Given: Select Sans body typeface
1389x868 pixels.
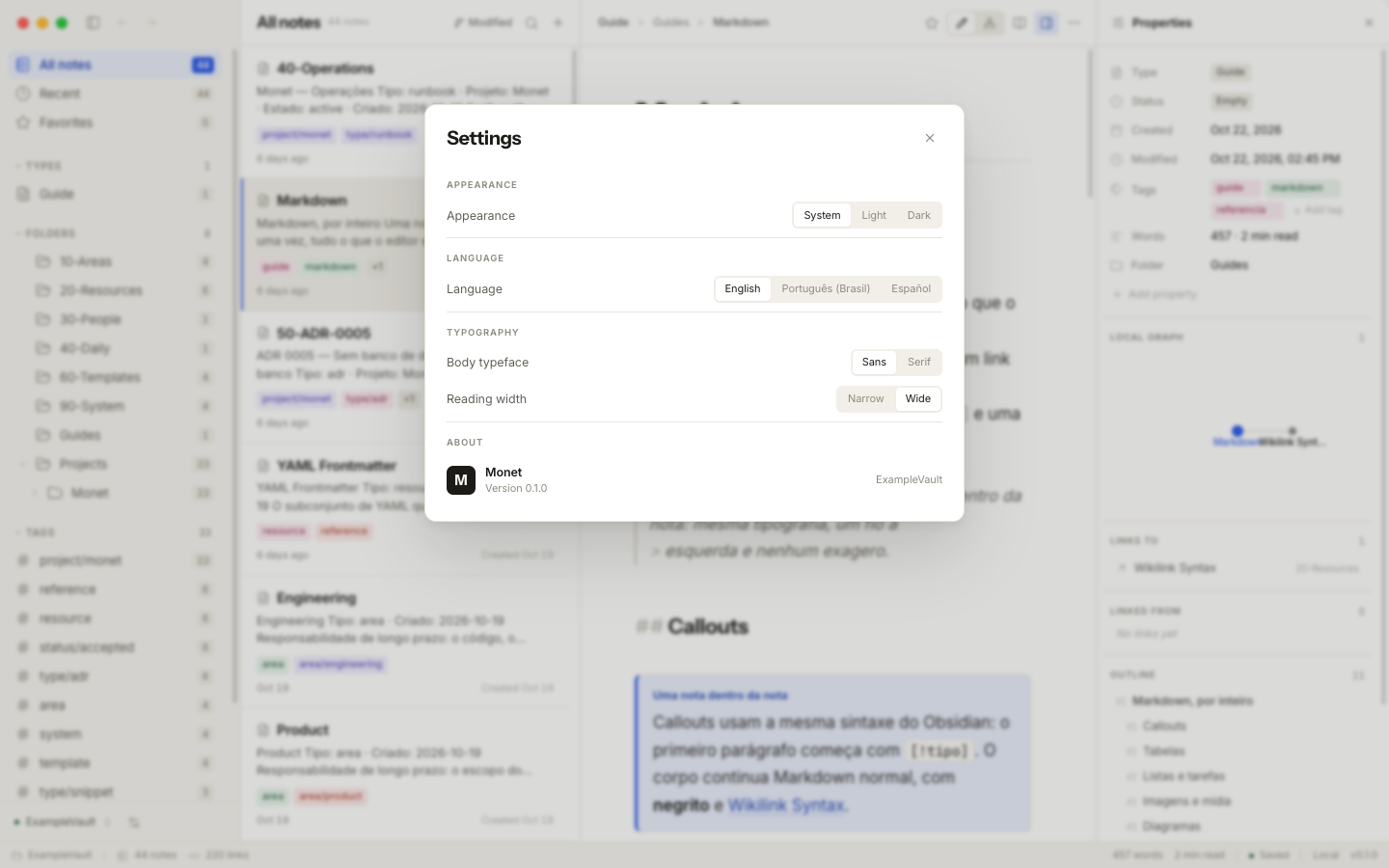Looking at the screenshot, I should click(874, 362).
